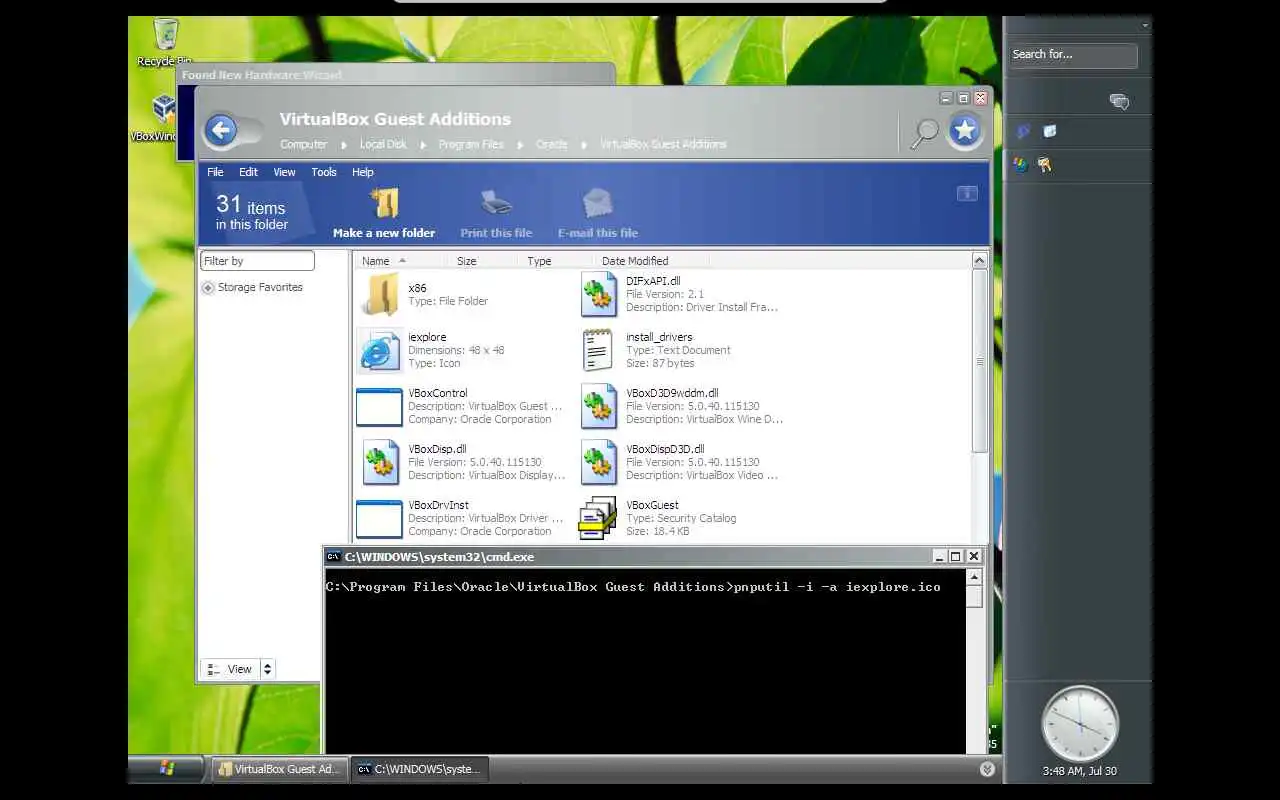1280x800 pixels.
Task: Click the Filter by input field
Action: tap(258, 261)
